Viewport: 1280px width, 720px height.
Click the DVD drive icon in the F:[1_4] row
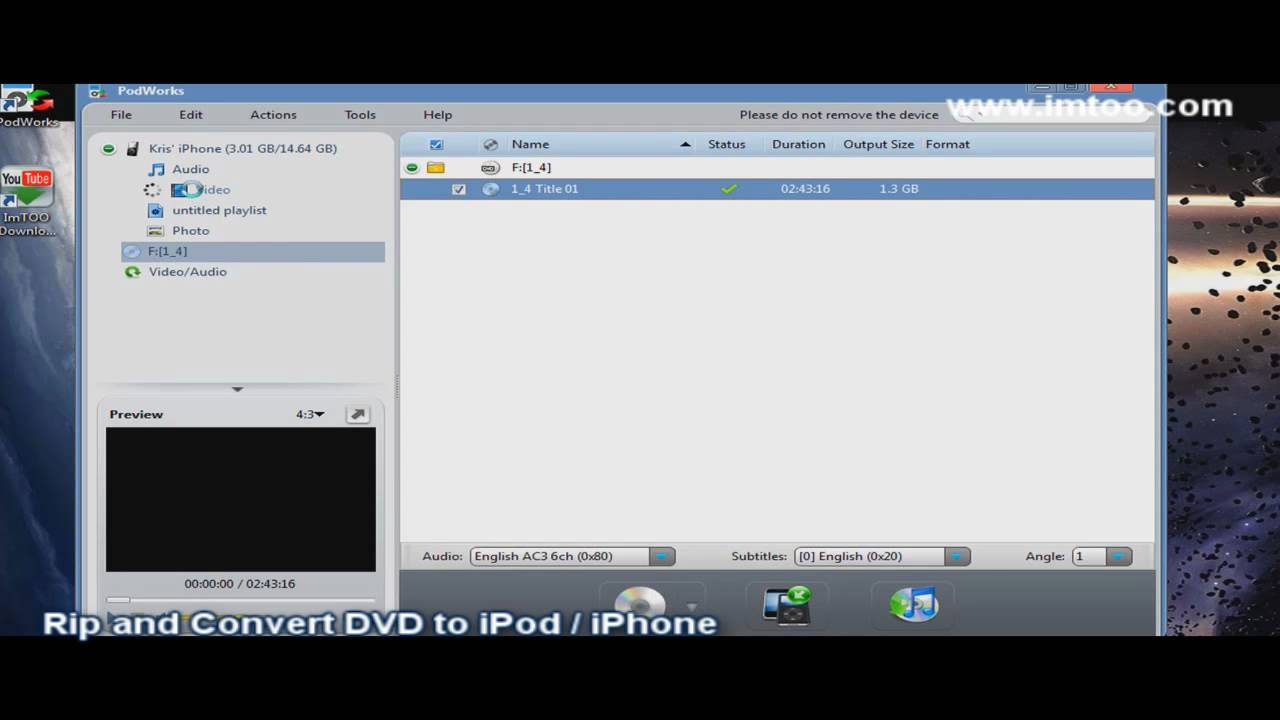(490, 168)
